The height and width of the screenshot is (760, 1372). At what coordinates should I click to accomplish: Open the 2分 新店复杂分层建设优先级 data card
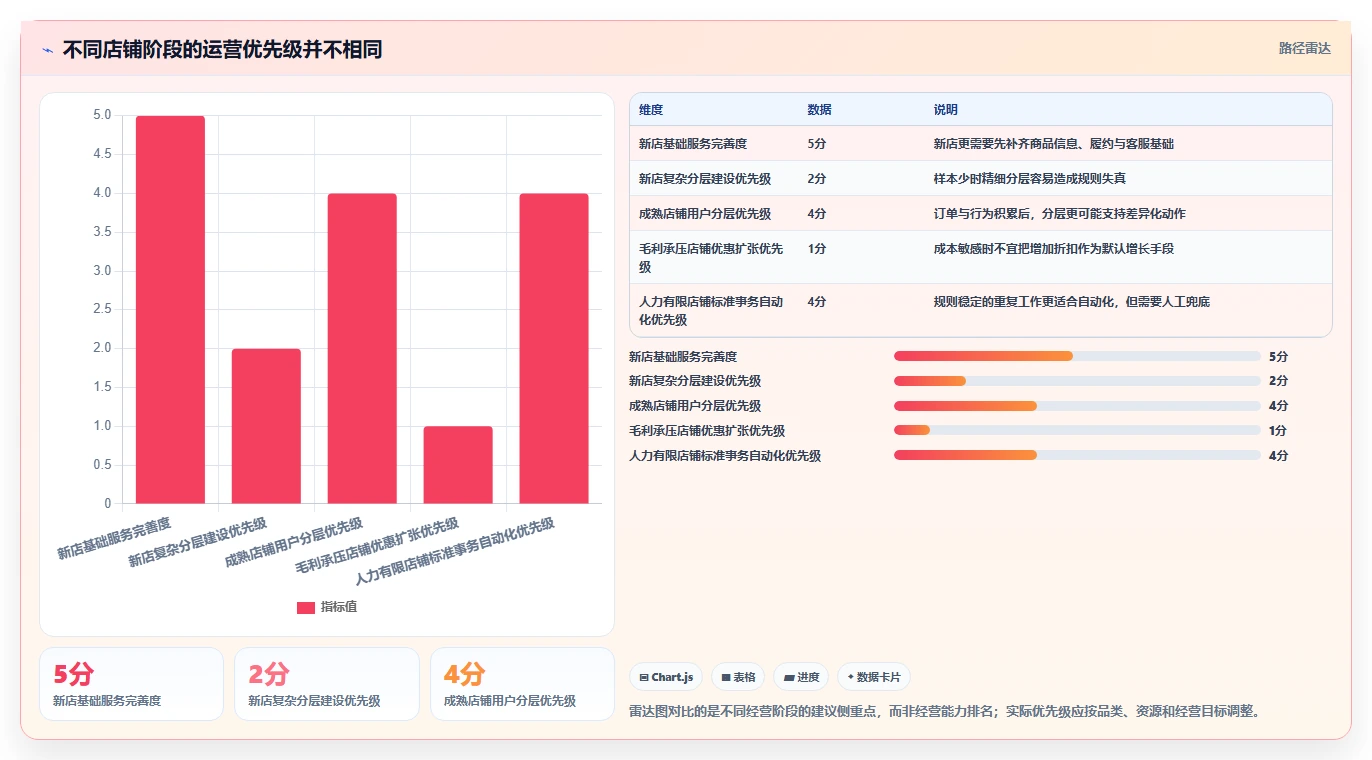click(327, 684)
